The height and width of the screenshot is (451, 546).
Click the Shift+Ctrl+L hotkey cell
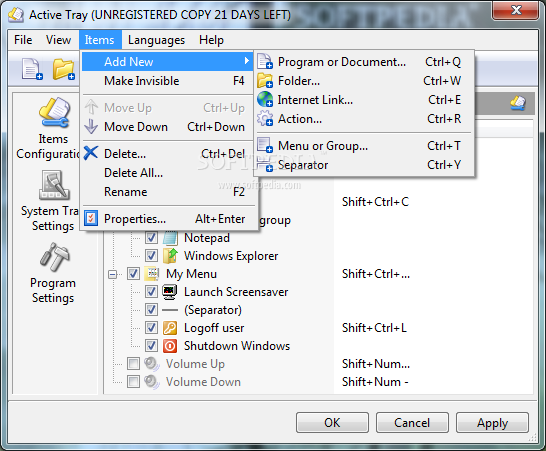(374, 328)
